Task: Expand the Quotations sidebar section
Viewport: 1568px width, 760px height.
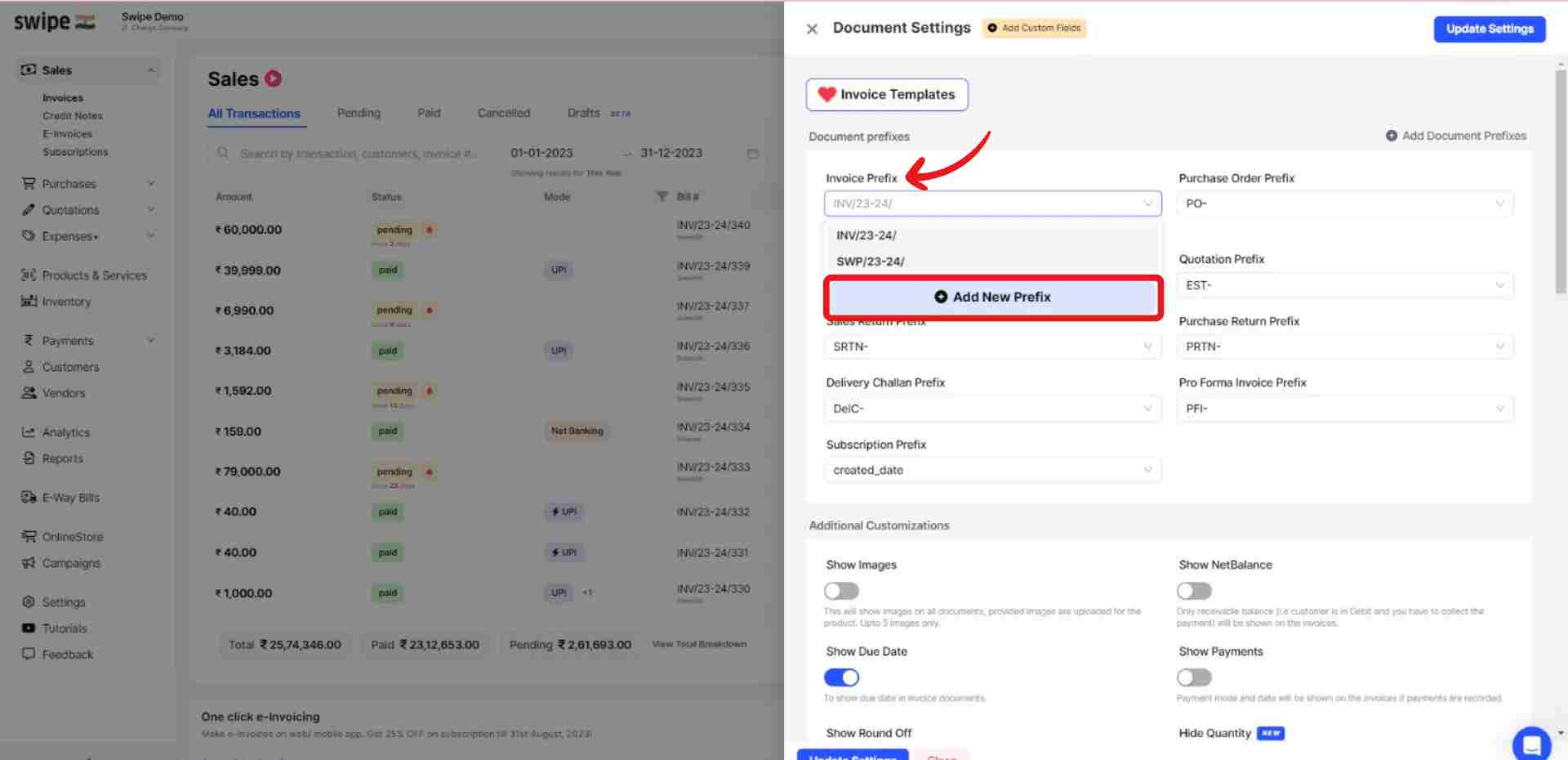Action: pos(151,209)
